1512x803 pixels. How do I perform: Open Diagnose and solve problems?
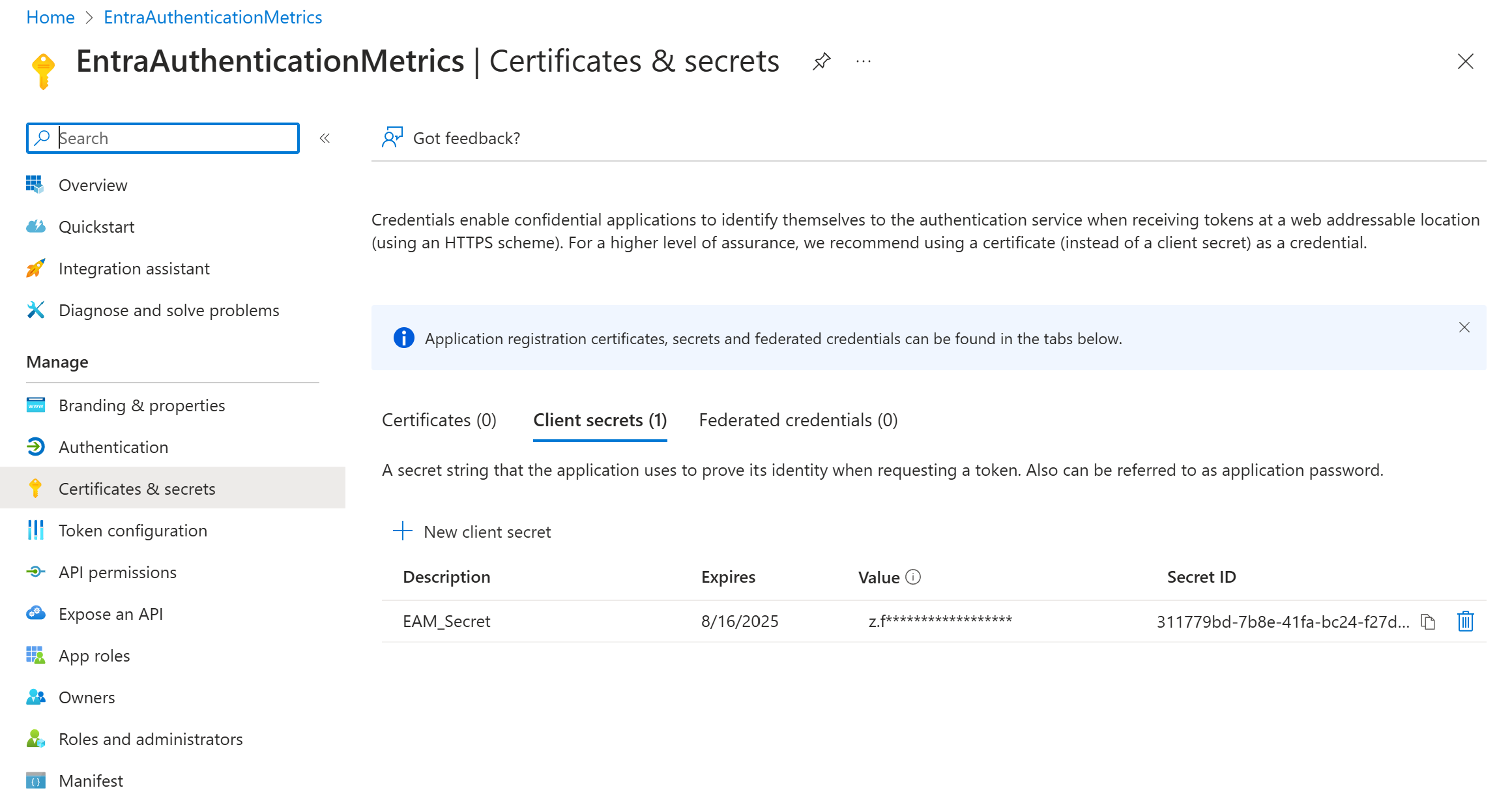[169, 310]
